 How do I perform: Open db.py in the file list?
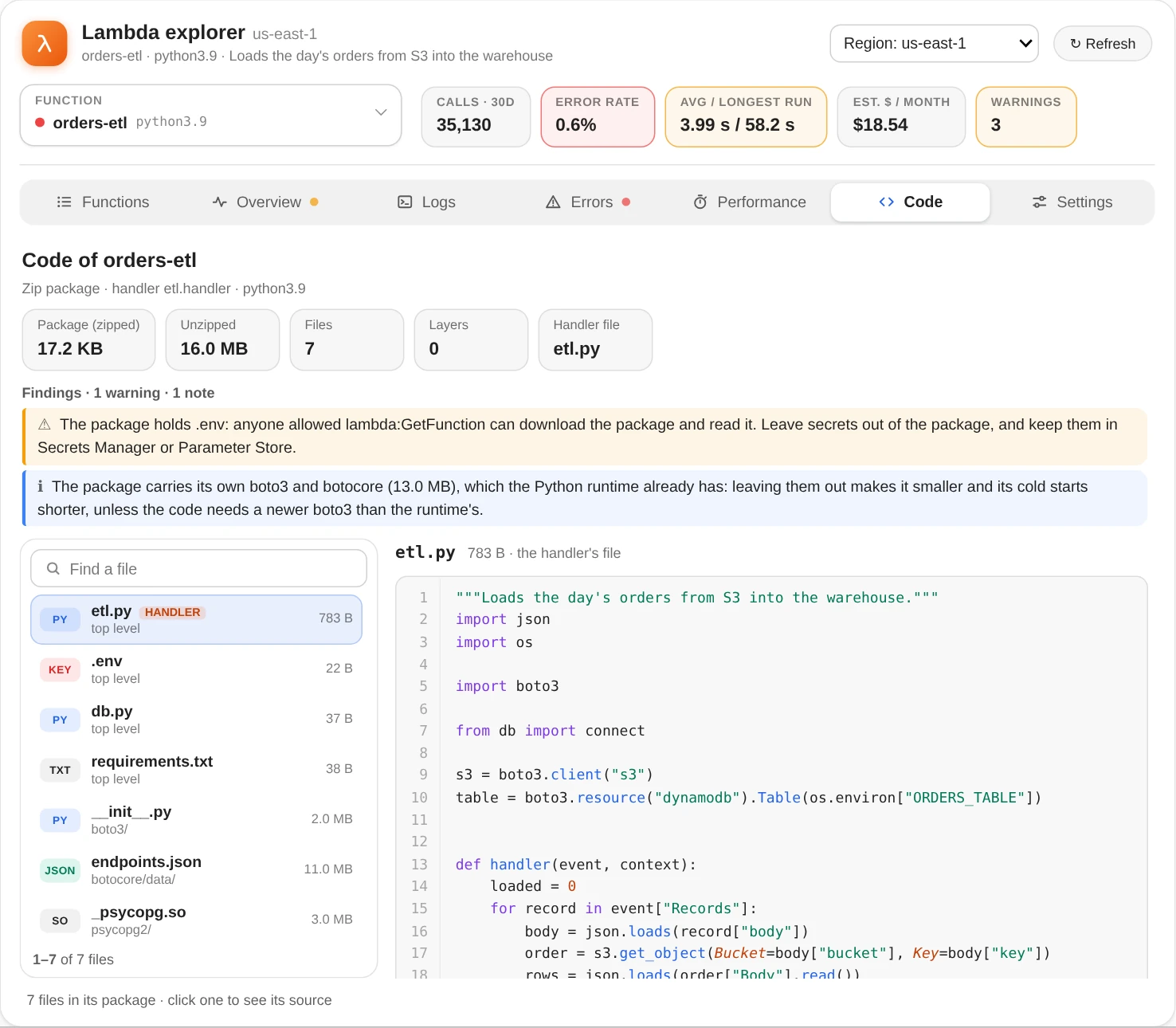196,720
